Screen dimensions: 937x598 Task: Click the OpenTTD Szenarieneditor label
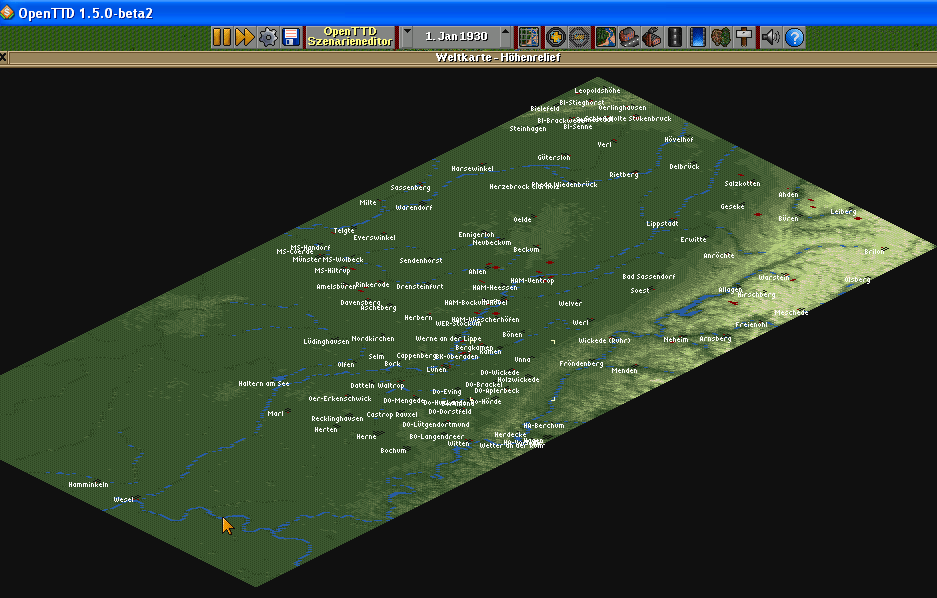pos(350,37)
